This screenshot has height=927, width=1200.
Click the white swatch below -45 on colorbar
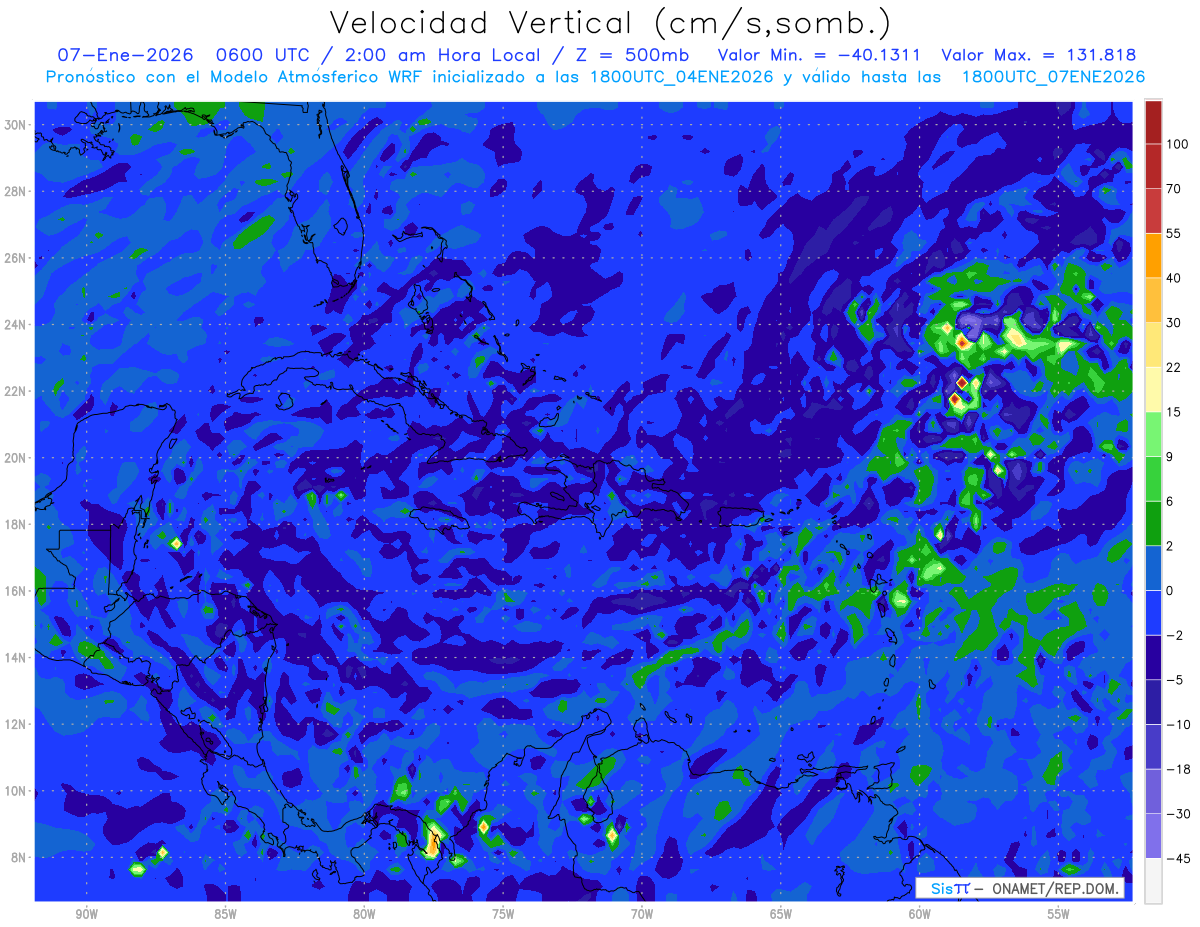pos(1153,880)
